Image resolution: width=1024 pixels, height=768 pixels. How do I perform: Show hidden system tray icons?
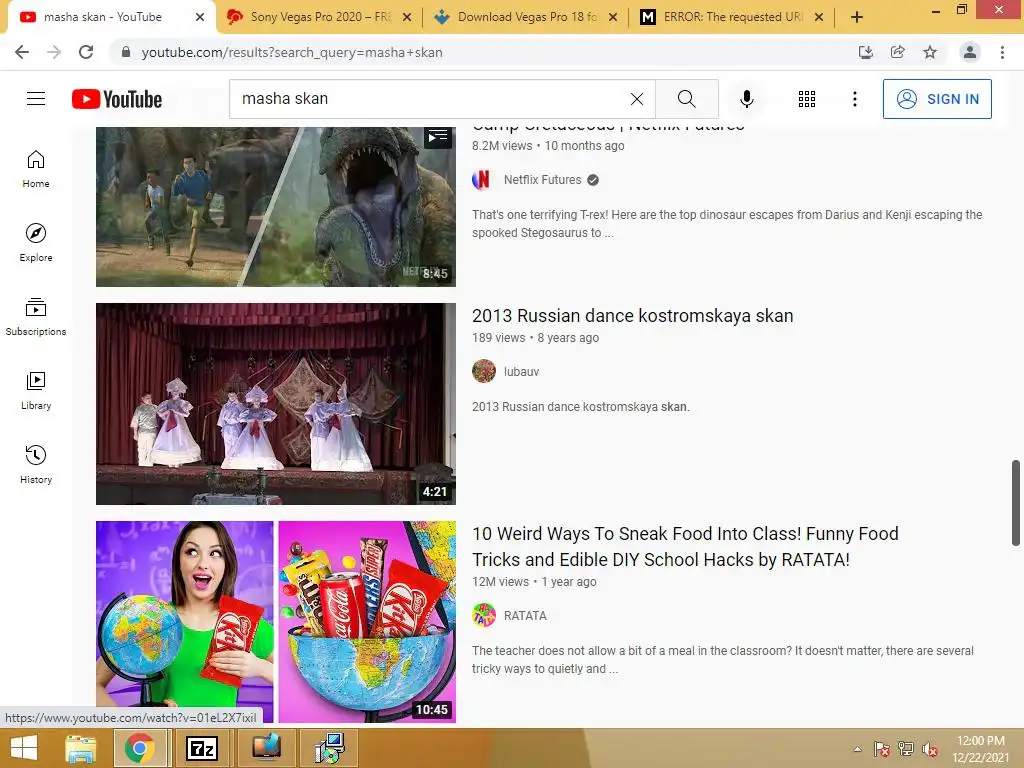tap(857, 750)
